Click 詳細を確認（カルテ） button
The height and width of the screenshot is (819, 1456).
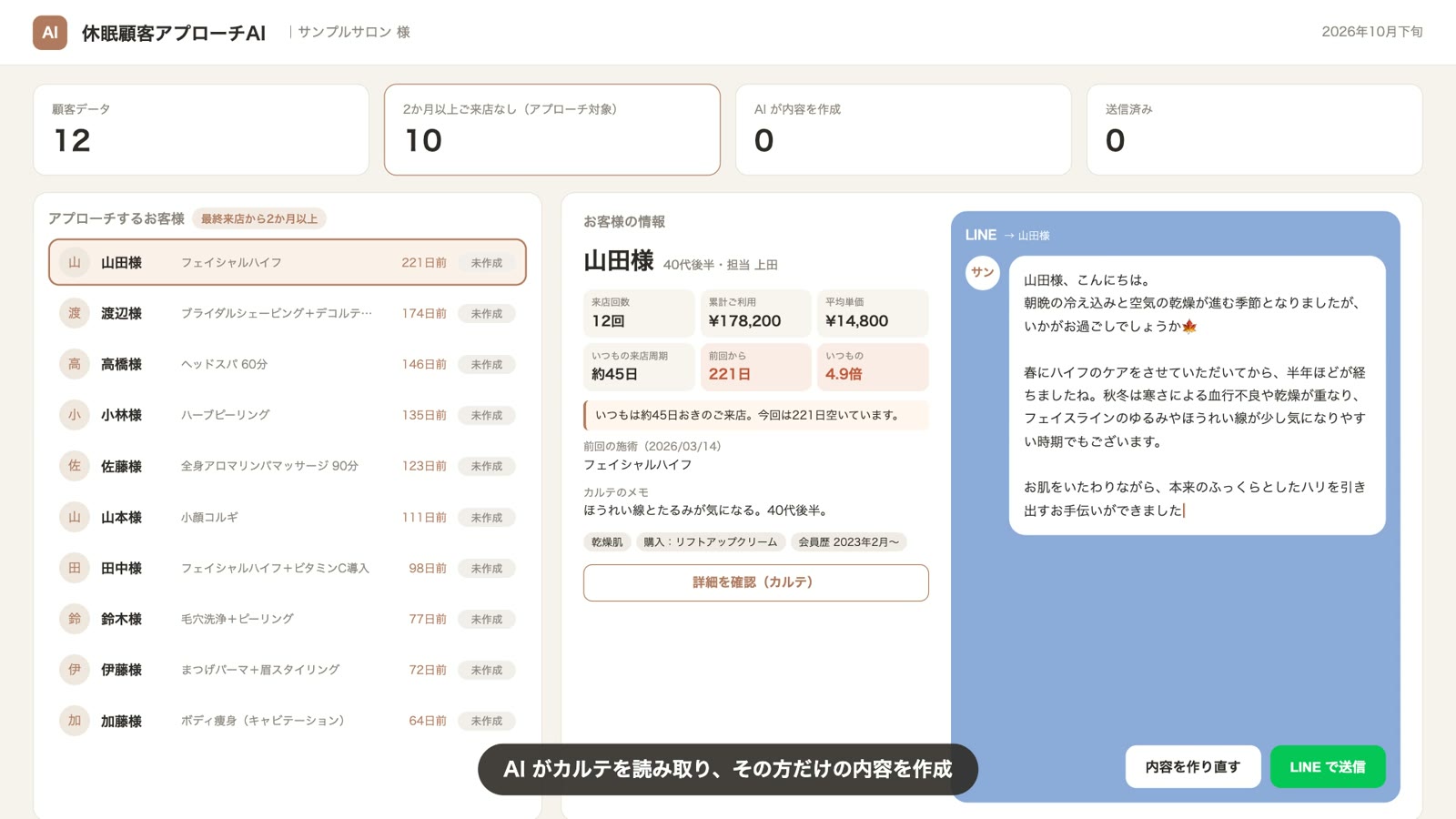756,582
